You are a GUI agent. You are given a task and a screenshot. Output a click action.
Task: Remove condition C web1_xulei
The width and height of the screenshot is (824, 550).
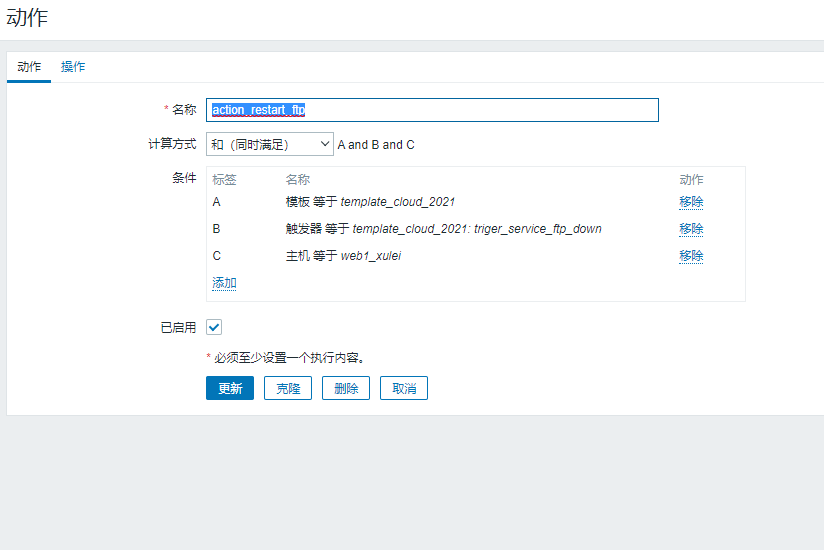point(691,256)
